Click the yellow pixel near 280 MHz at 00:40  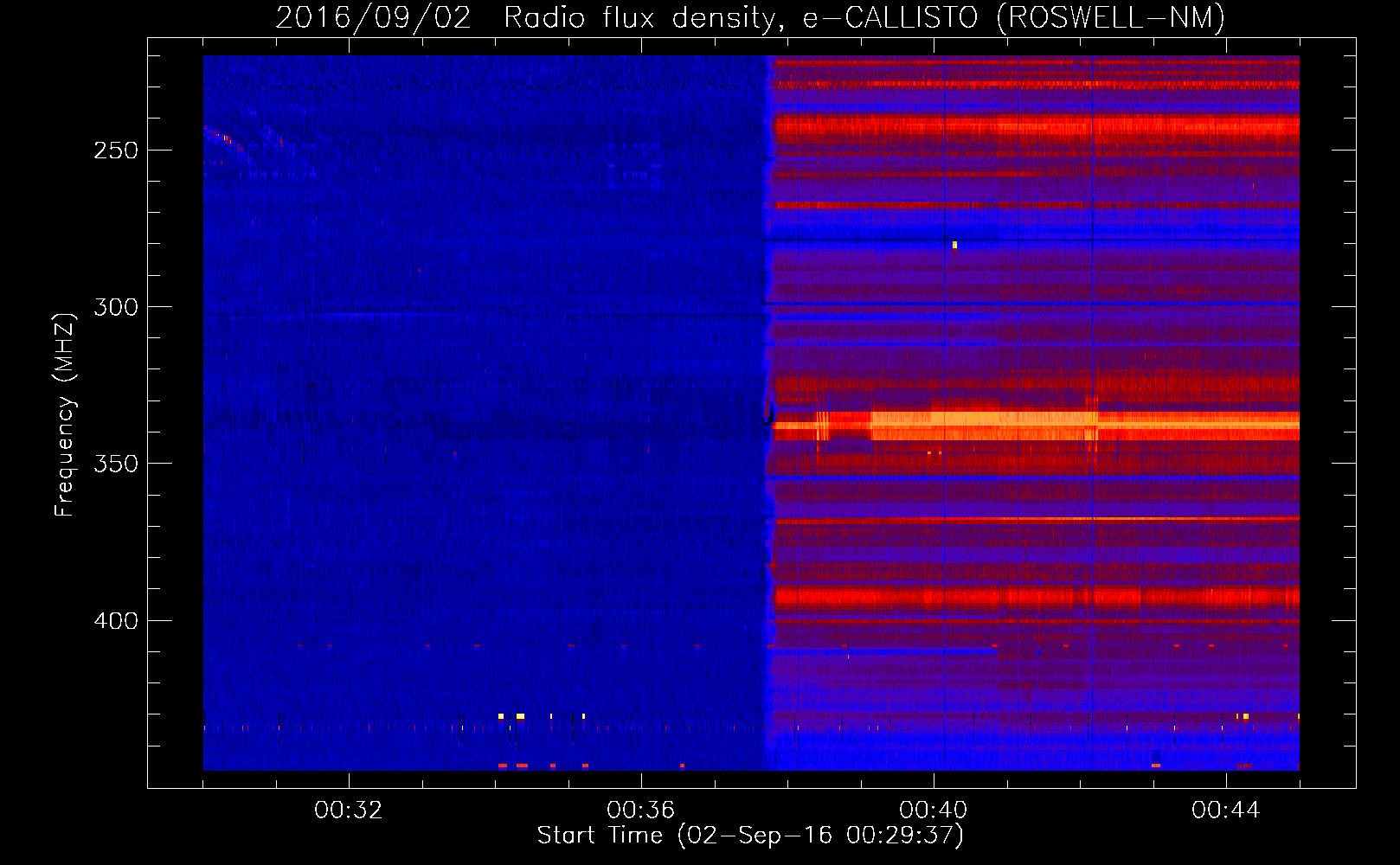point(954,245)
